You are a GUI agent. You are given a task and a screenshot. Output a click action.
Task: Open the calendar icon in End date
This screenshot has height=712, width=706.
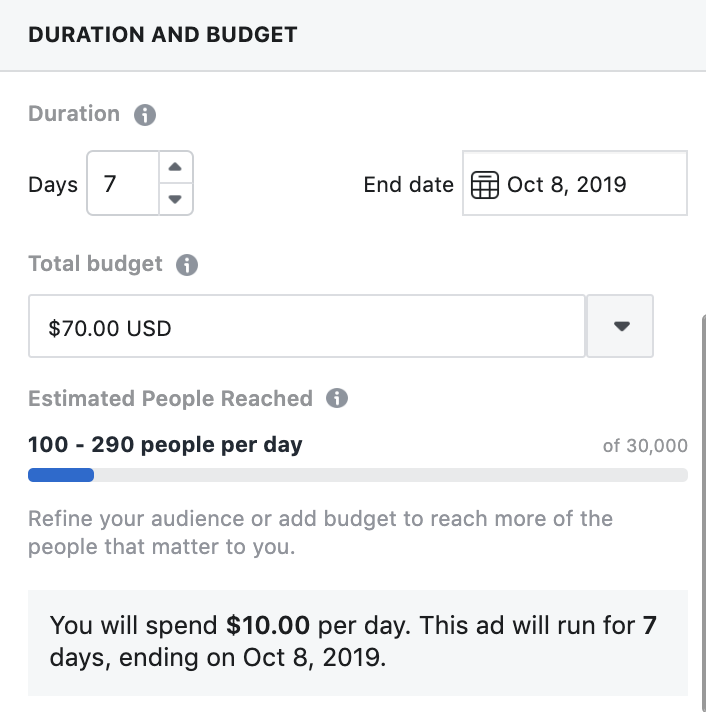485,185
